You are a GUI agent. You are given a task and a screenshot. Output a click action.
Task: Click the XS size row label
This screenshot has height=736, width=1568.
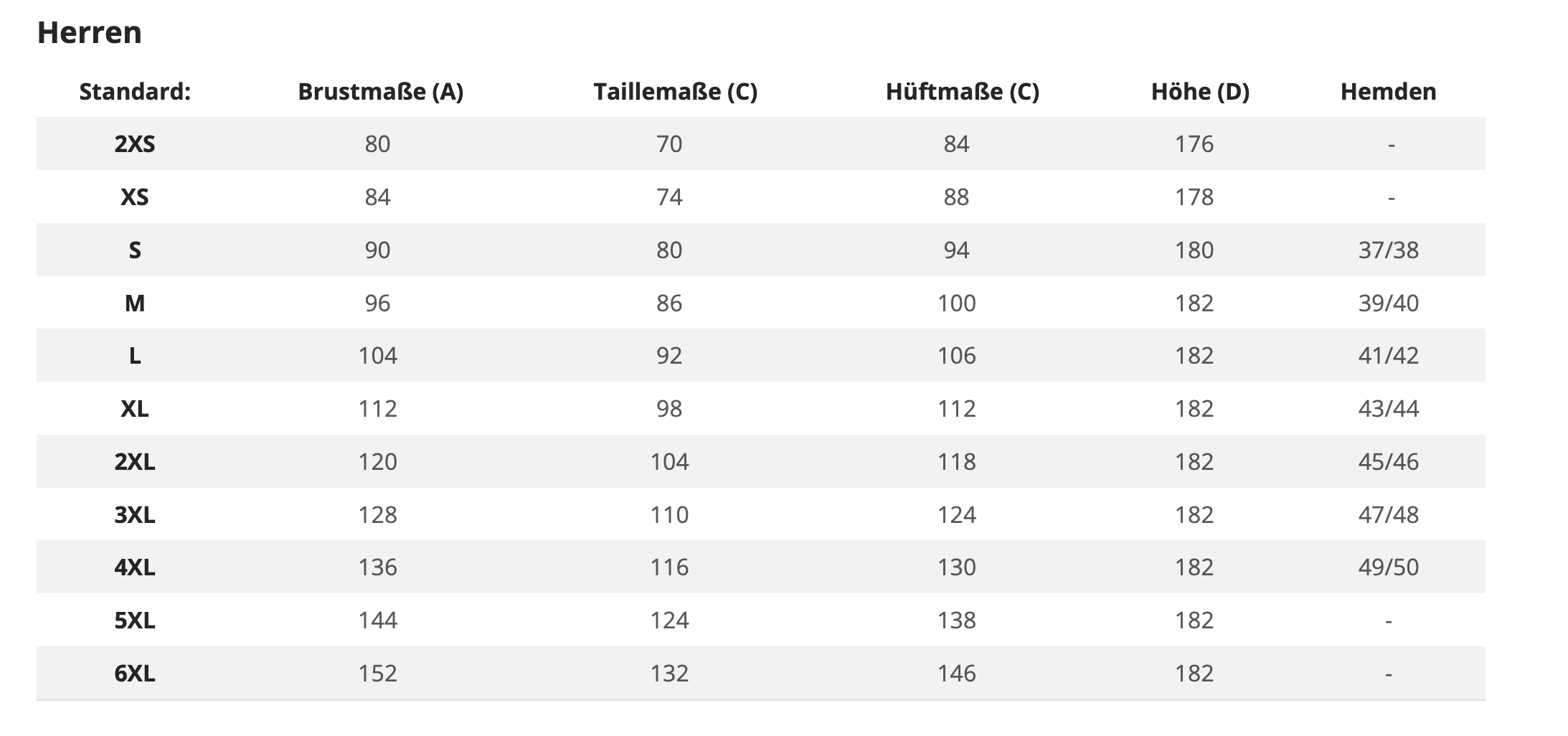[x=135, y=197]
